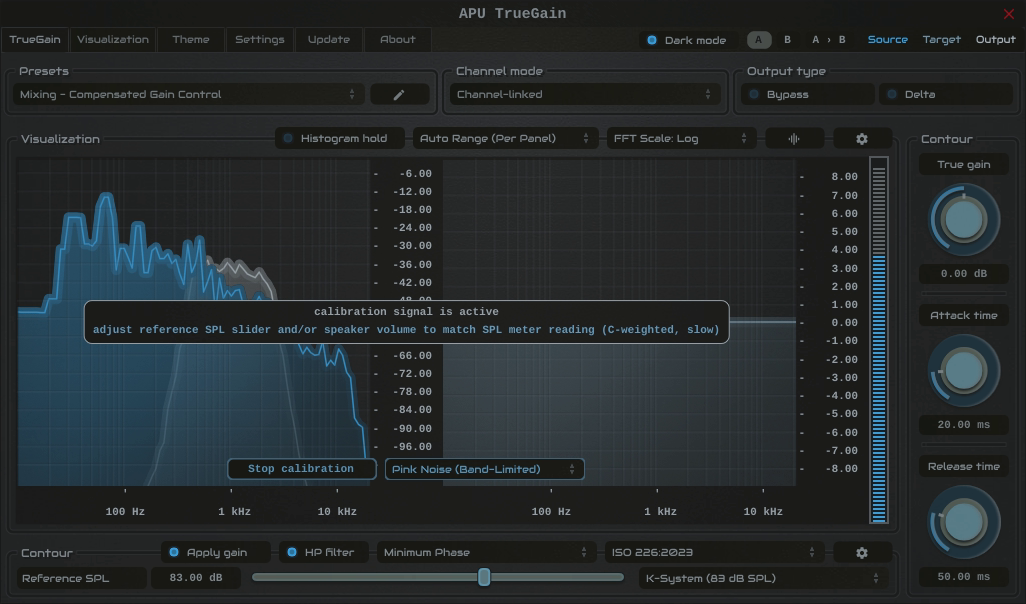Select Output monitoring view

coord(995,40)
